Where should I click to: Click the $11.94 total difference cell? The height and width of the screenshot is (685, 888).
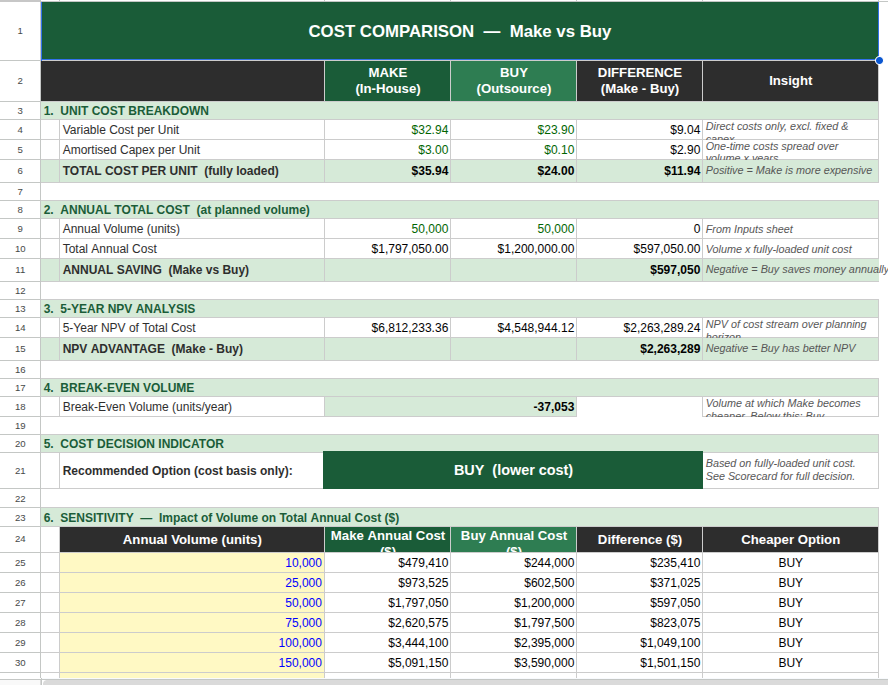(639, 171)
